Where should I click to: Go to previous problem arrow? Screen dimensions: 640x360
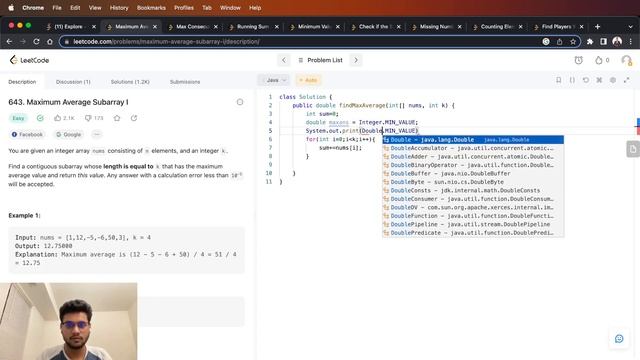pyautogui.click(x=284, y=60)
